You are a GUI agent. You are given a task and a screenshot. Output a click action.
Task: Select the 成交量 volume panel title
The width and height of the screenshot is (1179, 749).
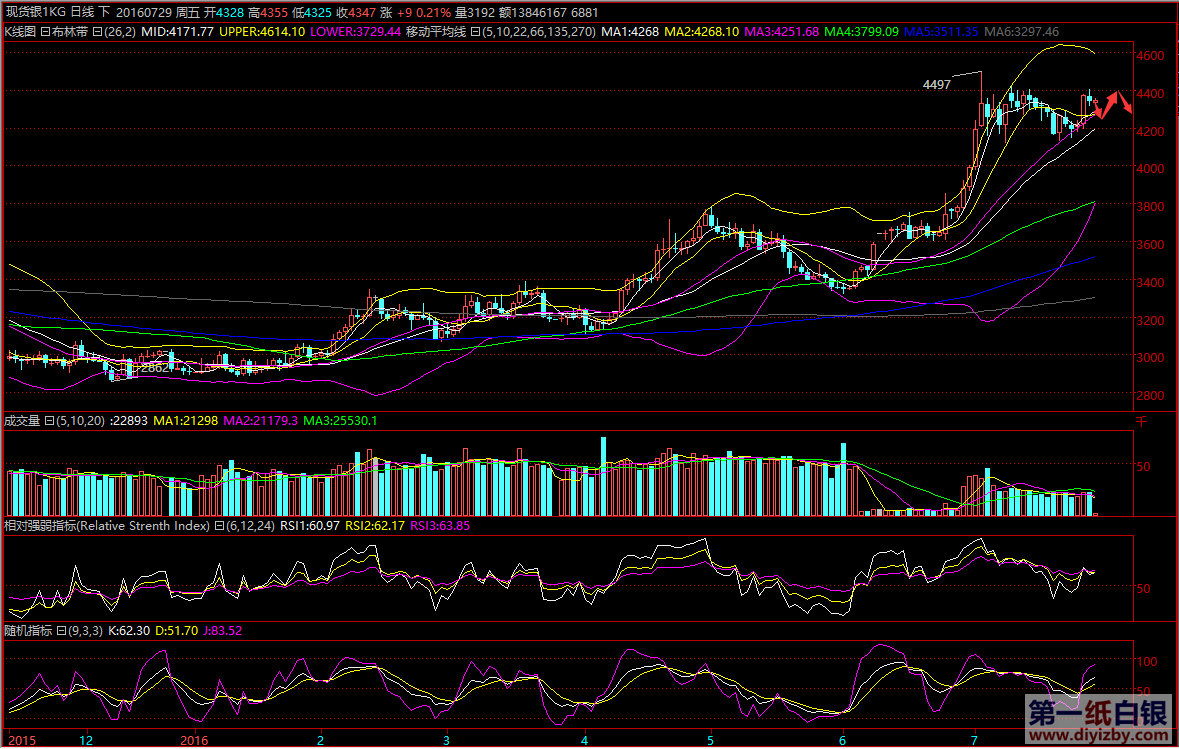[22, 421]
